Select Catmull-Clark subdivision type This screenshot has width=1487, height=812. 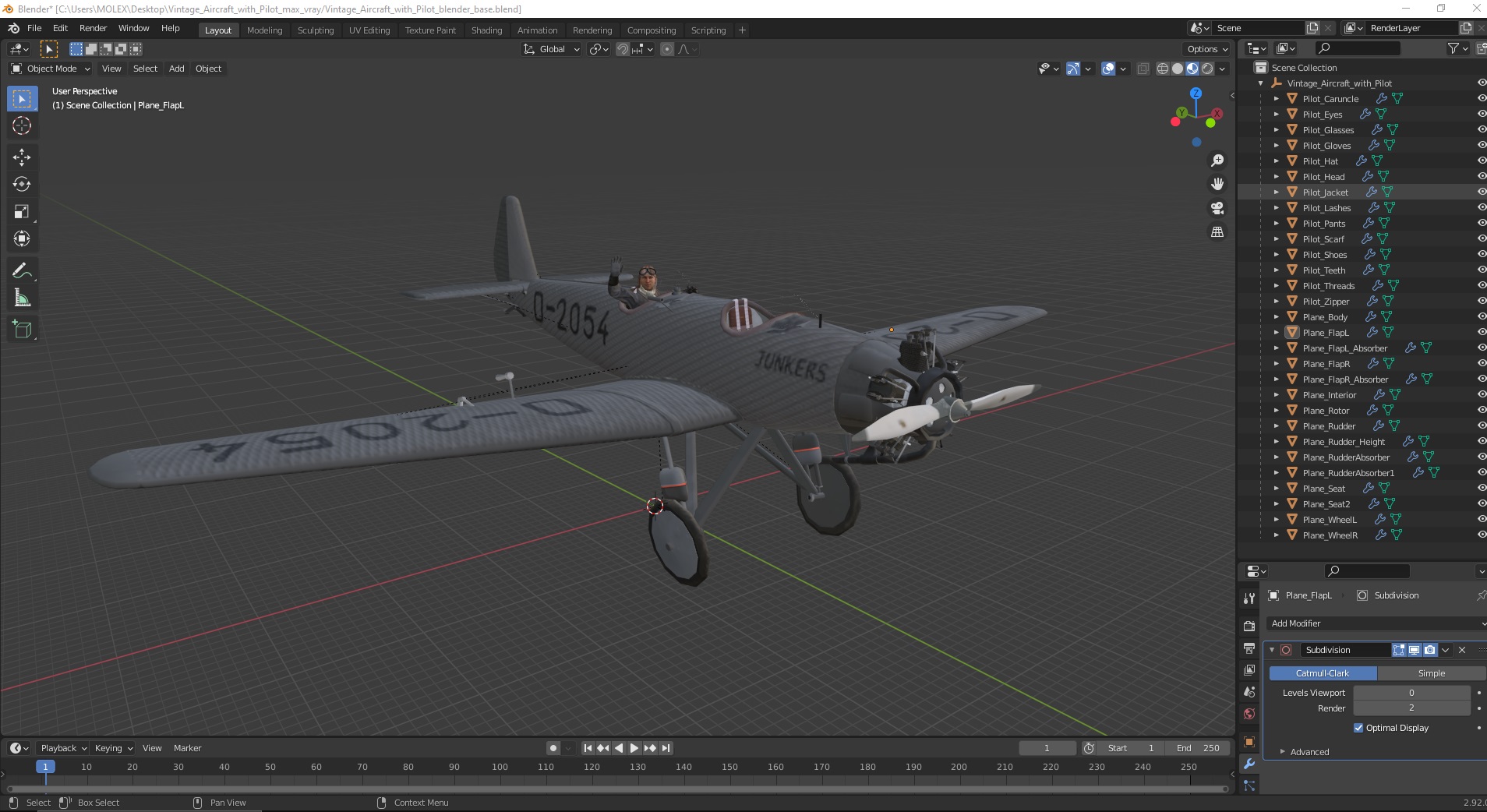click(1323, 673)
